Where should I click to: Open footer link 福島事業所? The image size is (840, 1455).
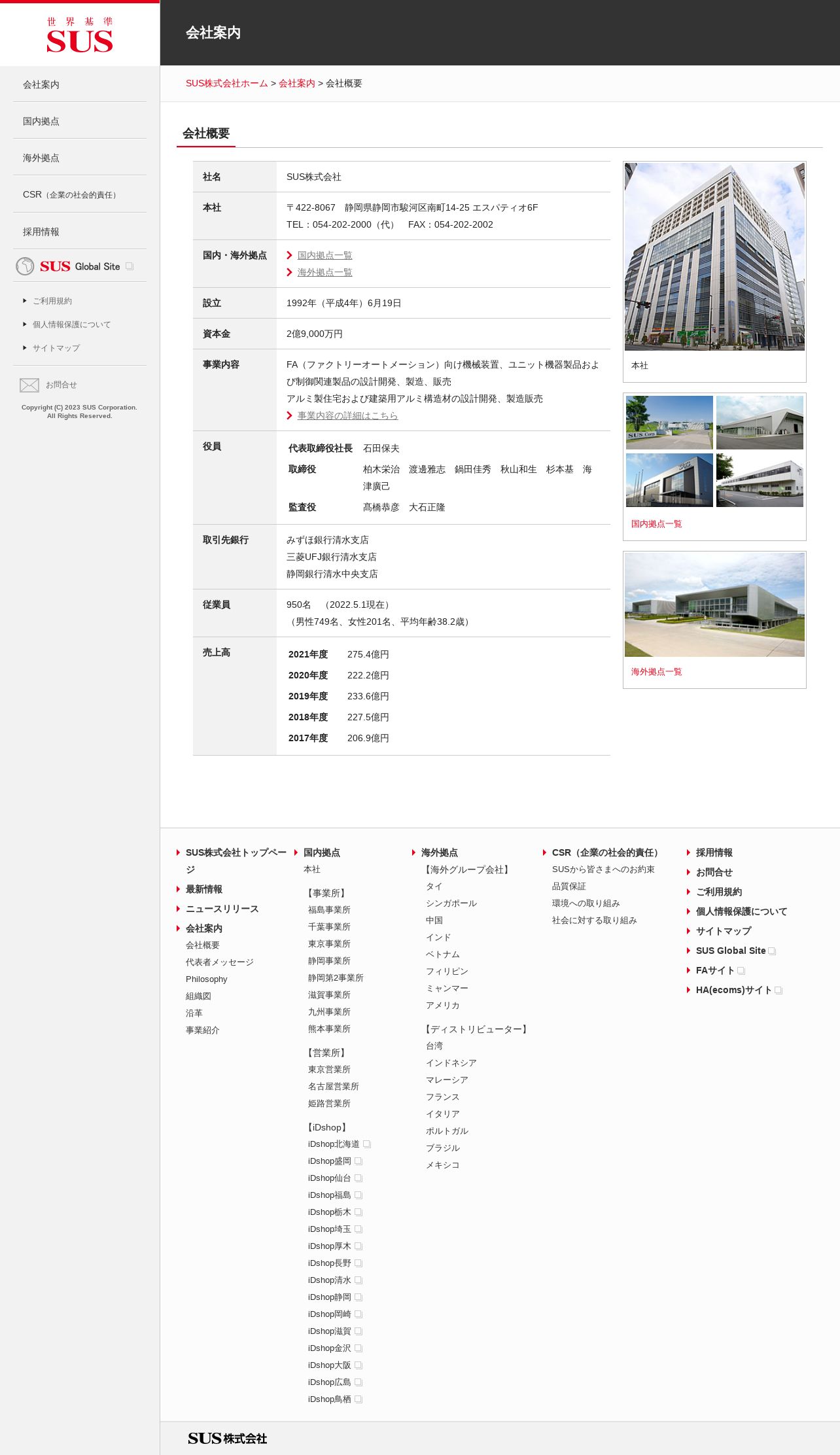(x=329, y=910)
